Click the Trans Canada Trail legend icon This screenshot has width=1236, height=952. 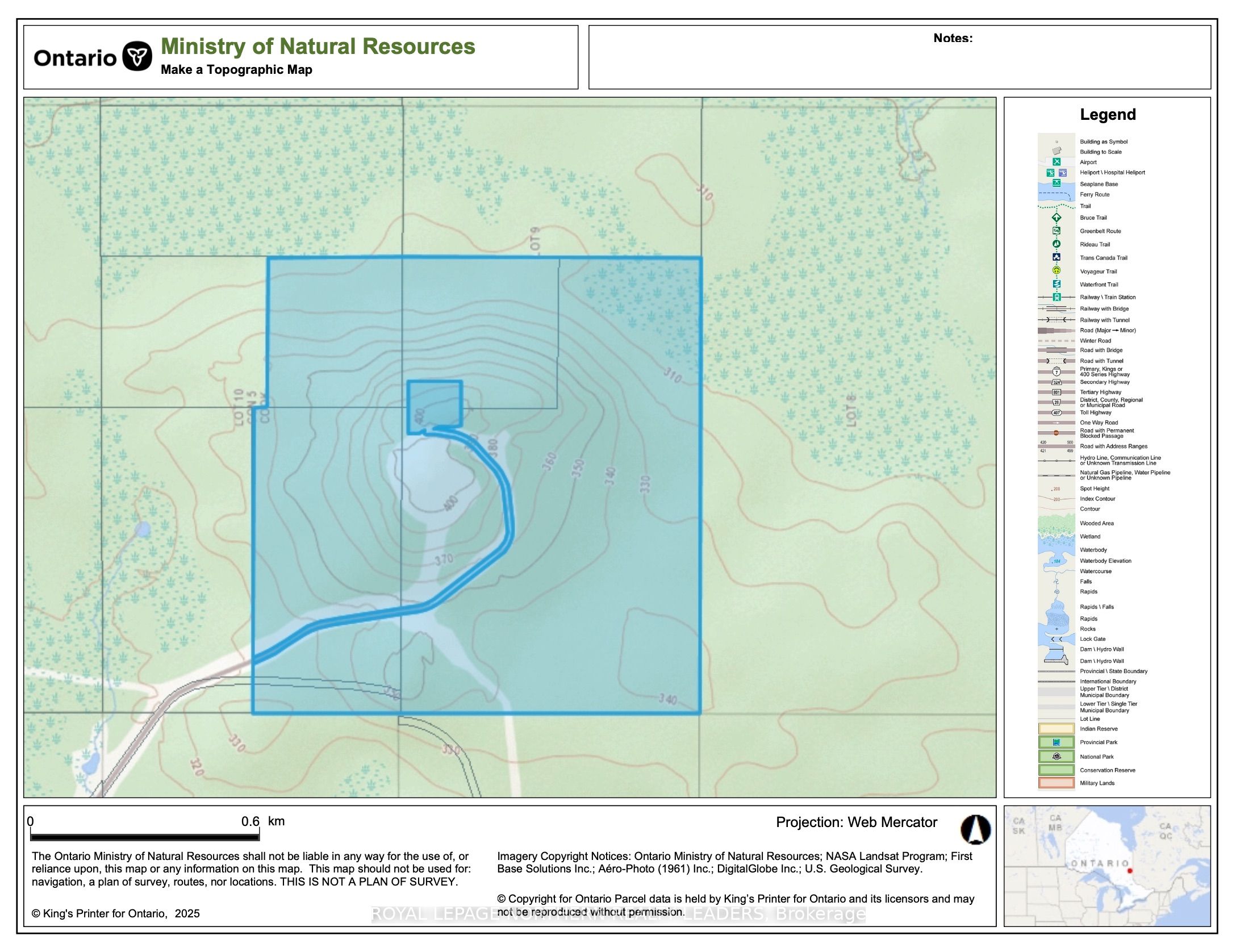coord(1057,257)
